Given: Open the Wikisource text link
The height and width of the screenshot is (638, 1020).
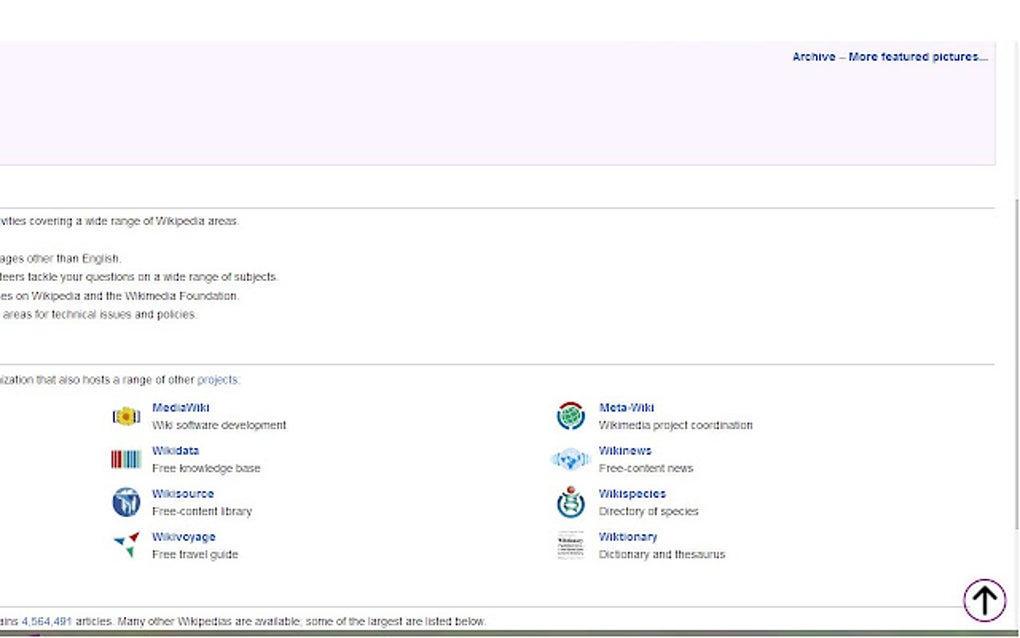Looking at the screenshot, I should click(182, 493).
